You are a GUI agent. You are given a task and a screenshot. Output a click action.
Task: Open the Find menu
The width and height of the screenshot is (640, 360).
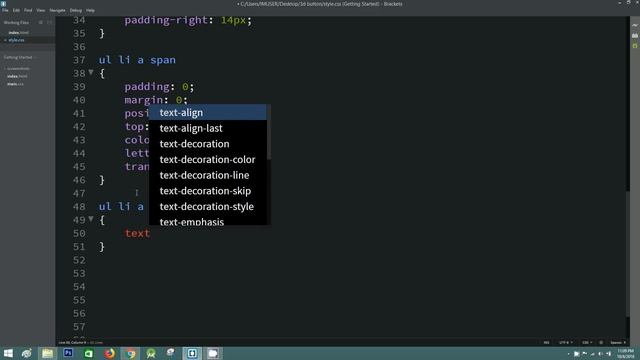pyautogui.click(x=28, y=10)
